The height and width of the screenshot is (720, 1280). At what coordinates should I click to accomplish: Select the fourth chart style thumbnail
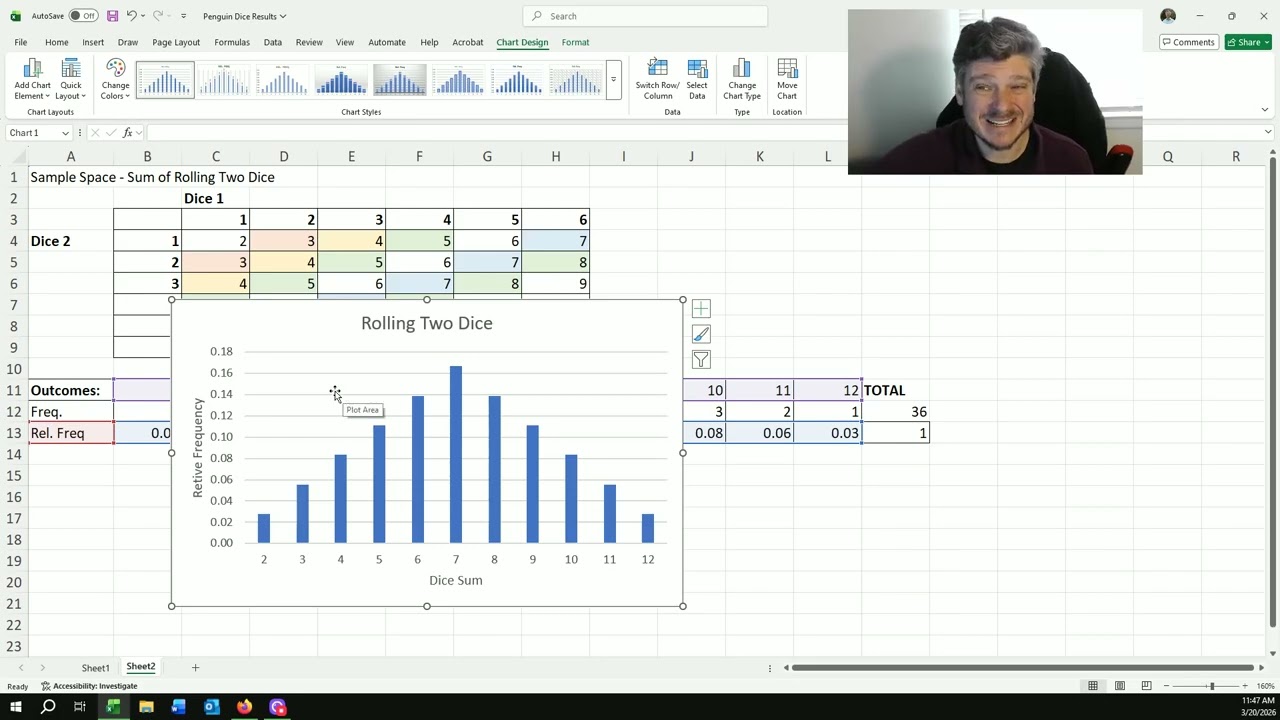[341, 80]
